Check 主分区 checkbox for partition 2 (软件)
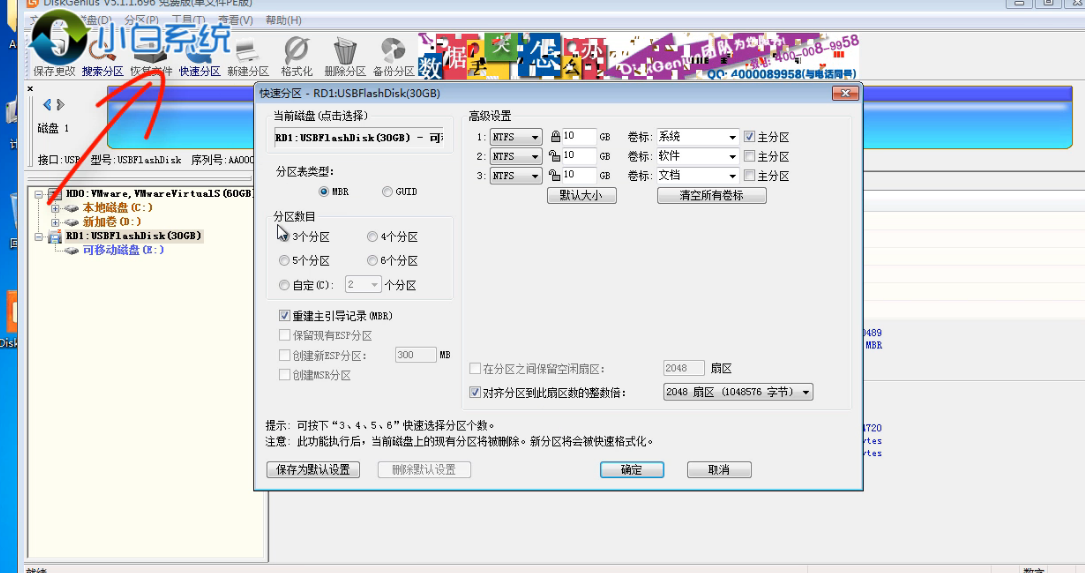The width and height of the screenshot is (1085, 573). (x=749, y=156)
